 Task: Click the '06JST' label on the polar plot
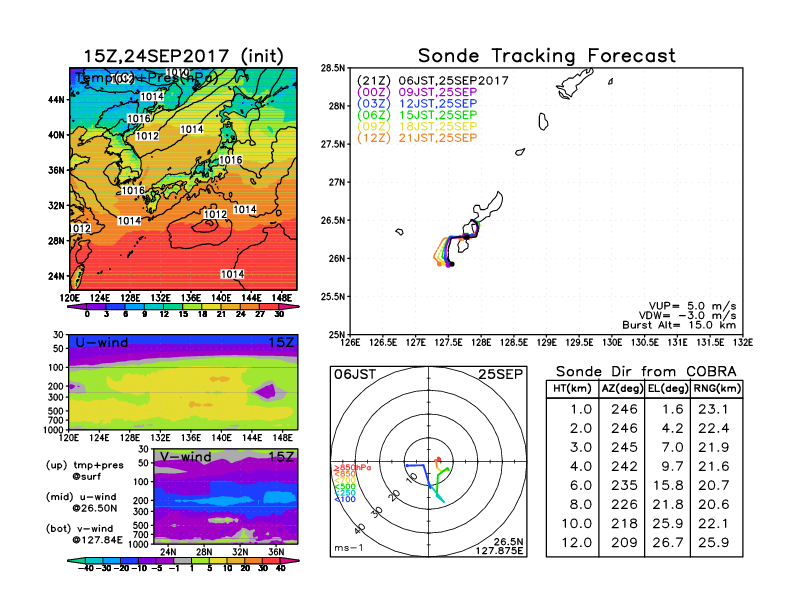tap(355, 374)
